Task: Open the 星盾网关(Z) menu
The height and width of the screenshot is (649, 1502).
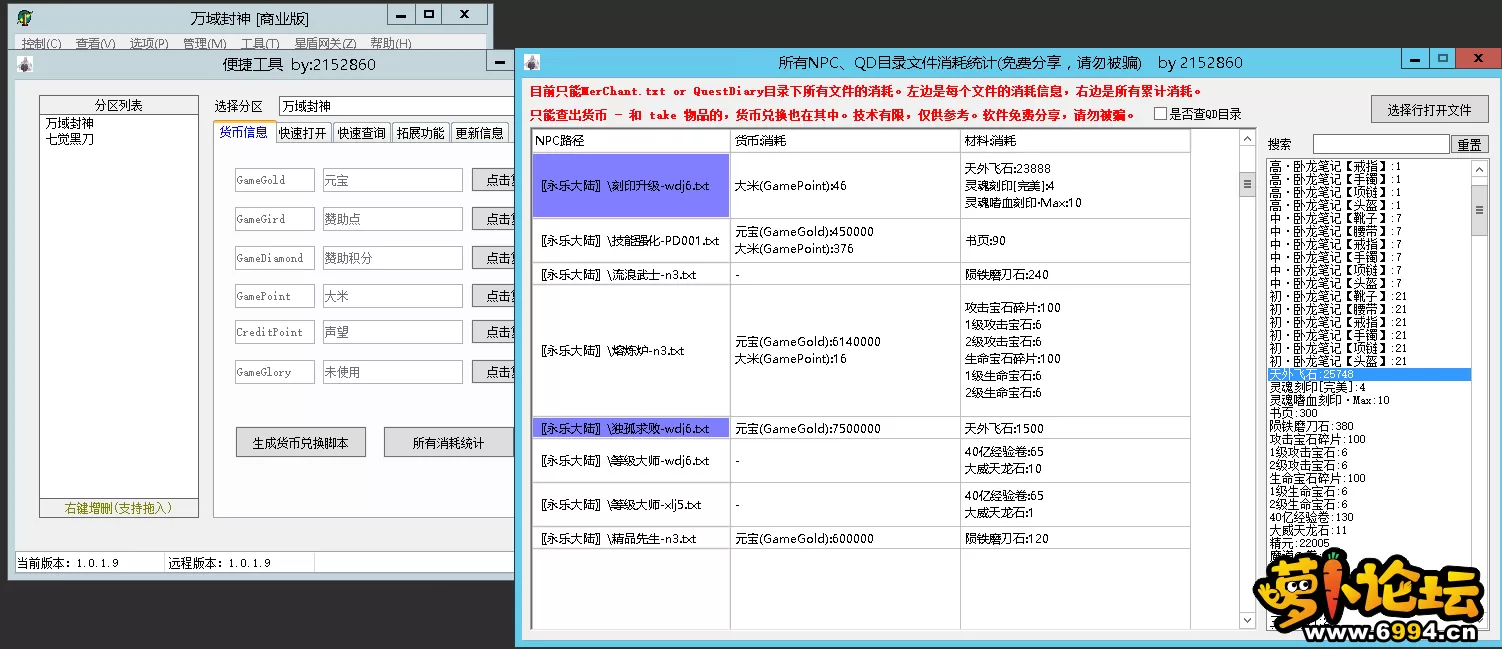Action: click(x=325, y=44)
